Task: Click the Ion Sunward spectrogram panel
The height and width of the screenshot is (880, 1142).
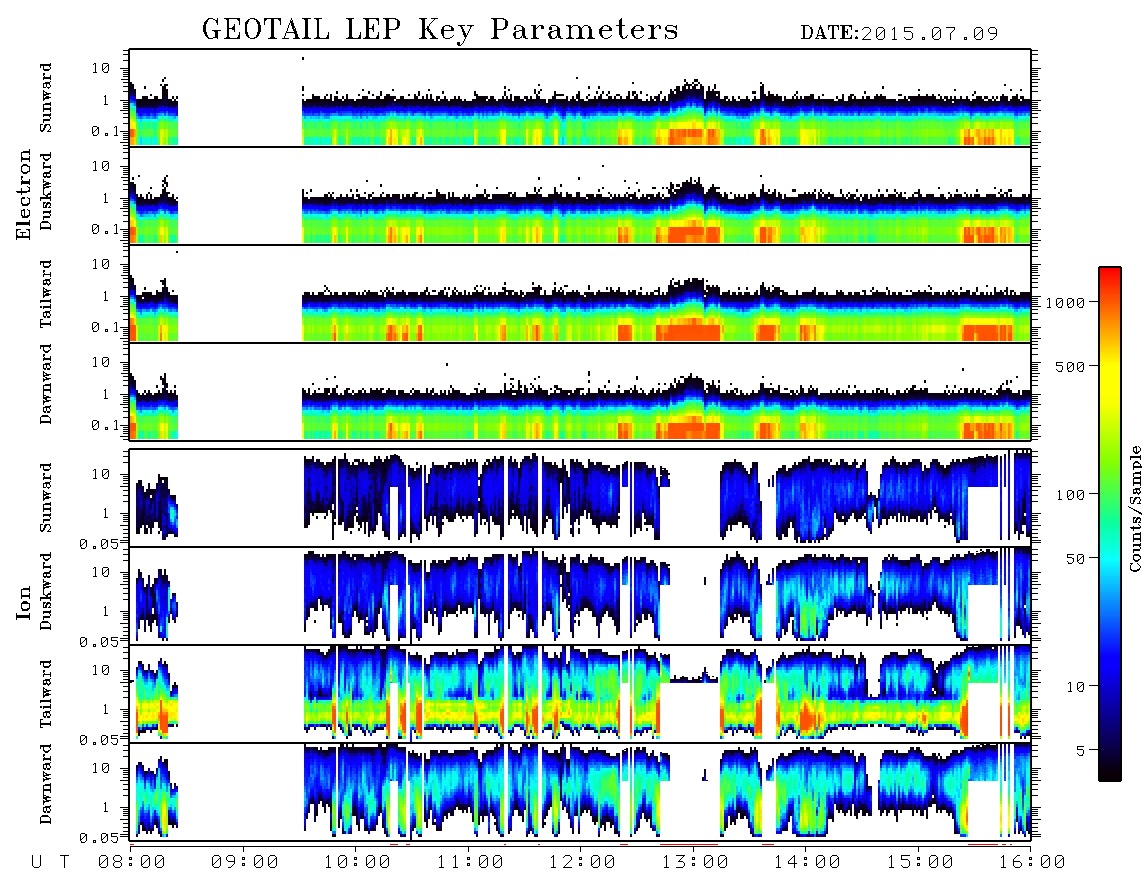Action: point(580,498)
